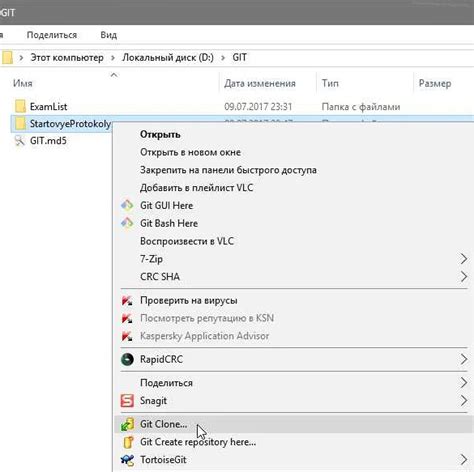Go to Локальный диск (D:) in breadcrumb
474x472 pixels.
click(x=168, y=57)
